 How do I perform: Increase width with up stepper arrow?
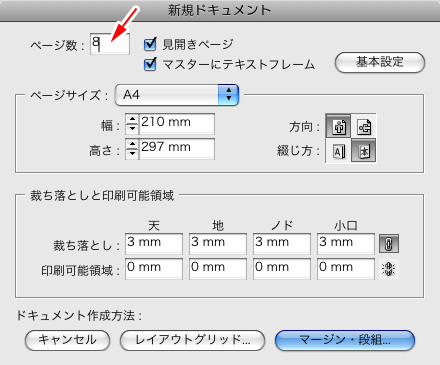click(132, 119)
